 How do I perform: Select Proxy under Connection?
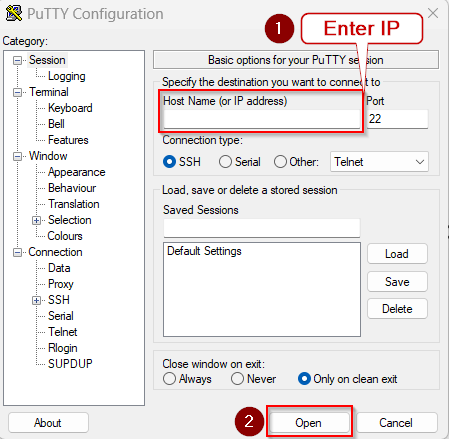pos(61,284)
